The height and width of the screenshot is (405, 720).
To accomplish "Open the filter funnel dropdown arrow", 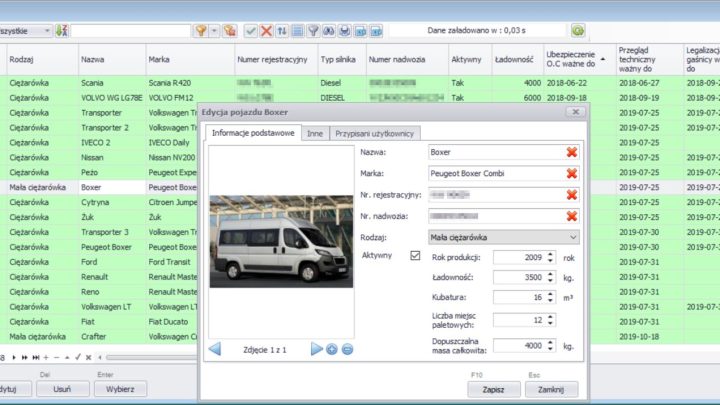I will coord(215,31).
